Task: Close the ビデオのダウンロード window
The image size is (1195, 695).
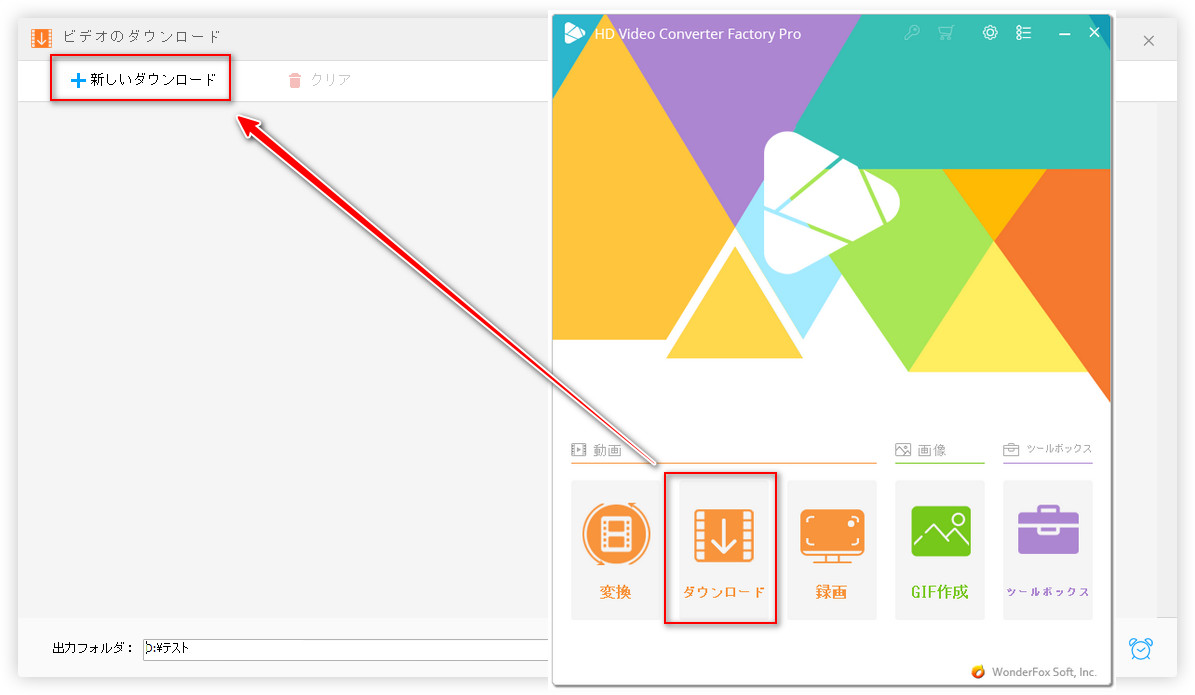Action: coord(1149,41)
